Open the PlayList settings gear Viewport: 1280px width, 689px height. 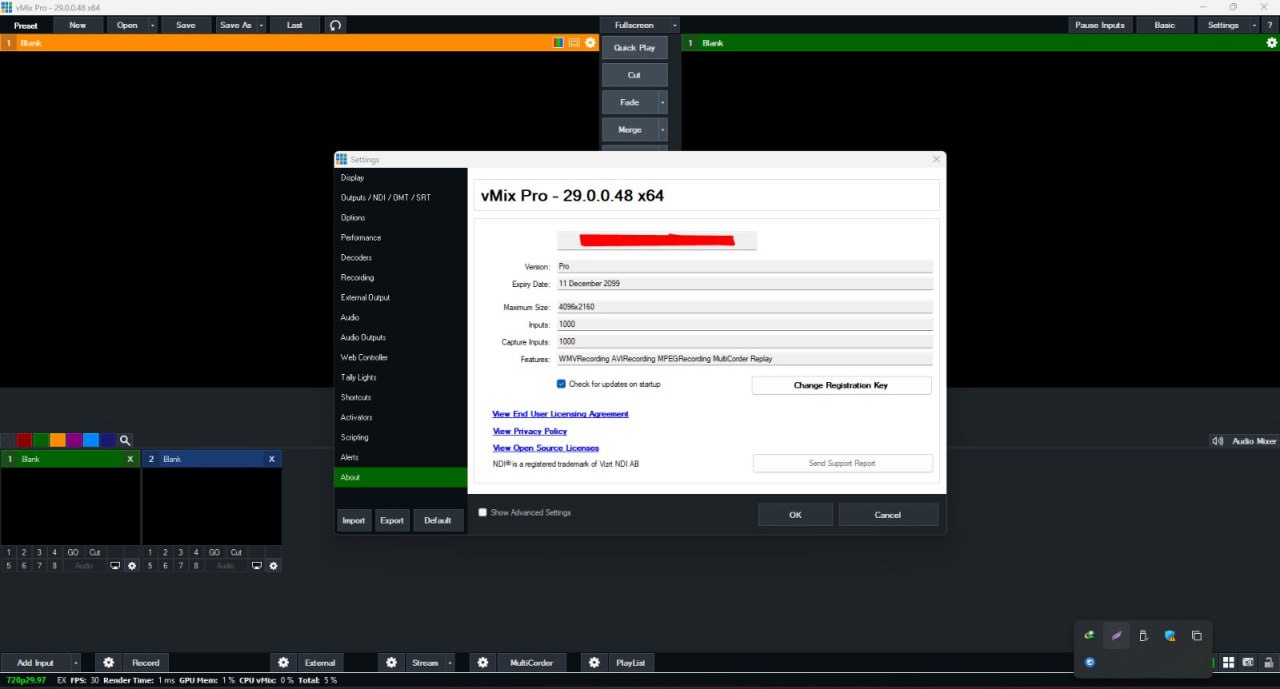(594, 662)
